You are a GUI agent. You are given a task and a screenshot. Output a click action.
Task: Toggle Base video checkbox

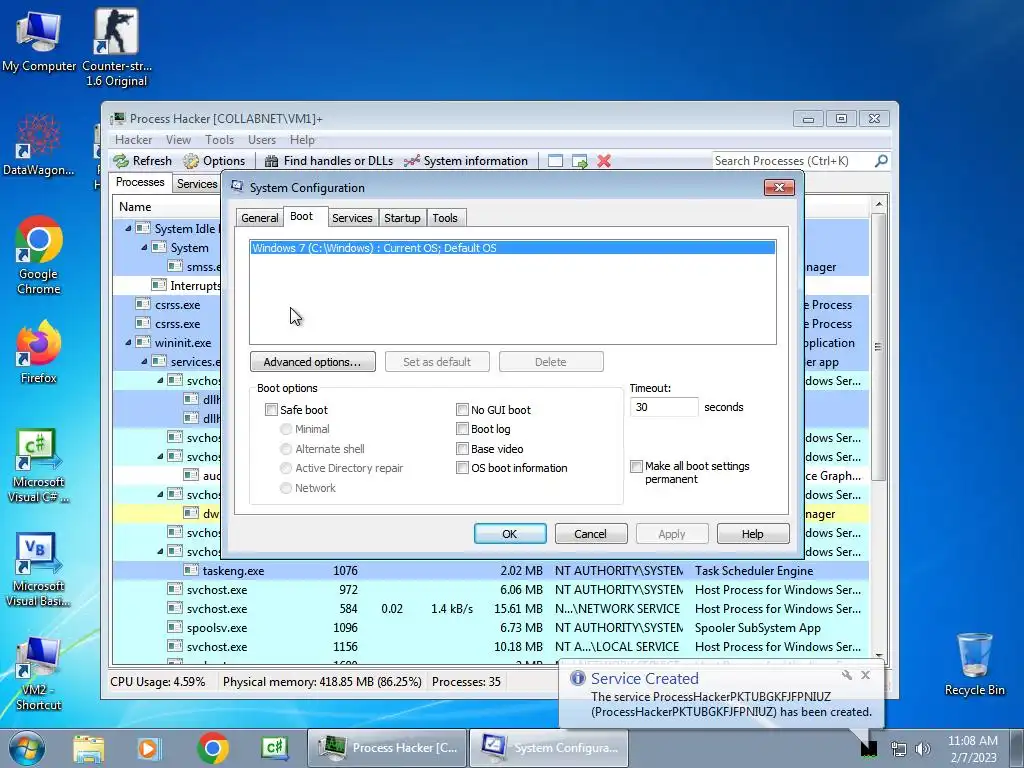pyautogui.click(x=462, y=449)
